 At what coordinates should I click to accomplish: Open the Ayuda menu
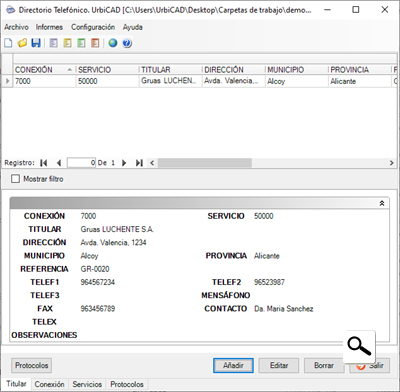[133, 27]
